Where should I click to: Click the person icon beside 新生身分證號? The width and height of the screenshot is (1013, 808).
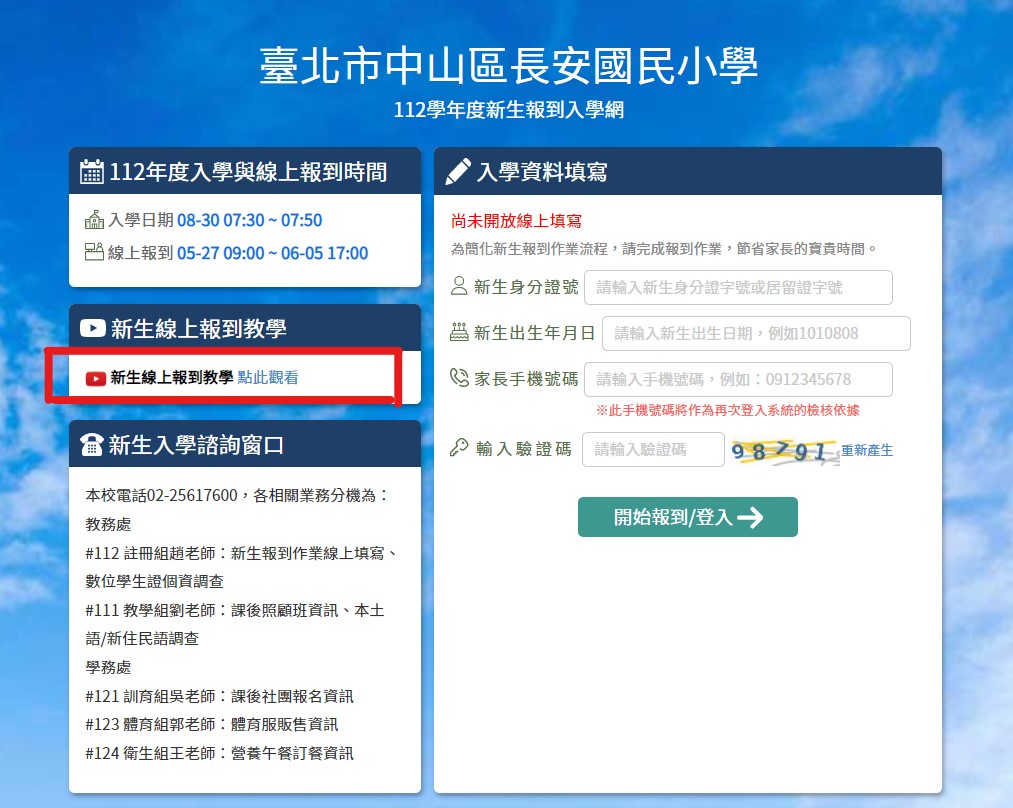pos(459,287)
